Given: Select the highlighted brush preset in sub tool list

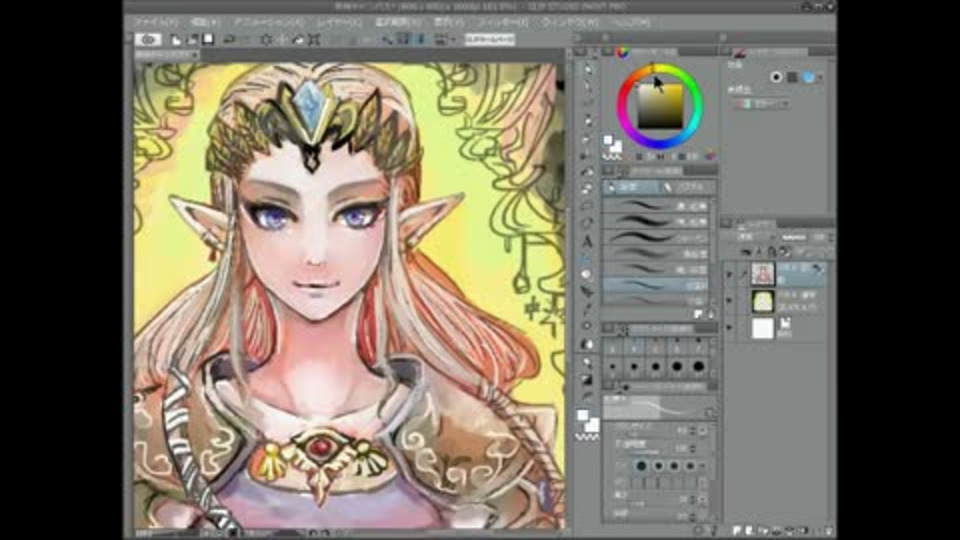Looking at the screenshot, I should point(655,285).
